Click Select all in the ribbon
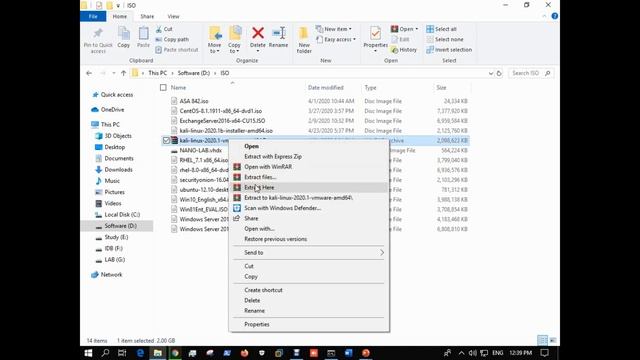Image resolution: width=640 pixels, height=360 pixels. (441, 29)
